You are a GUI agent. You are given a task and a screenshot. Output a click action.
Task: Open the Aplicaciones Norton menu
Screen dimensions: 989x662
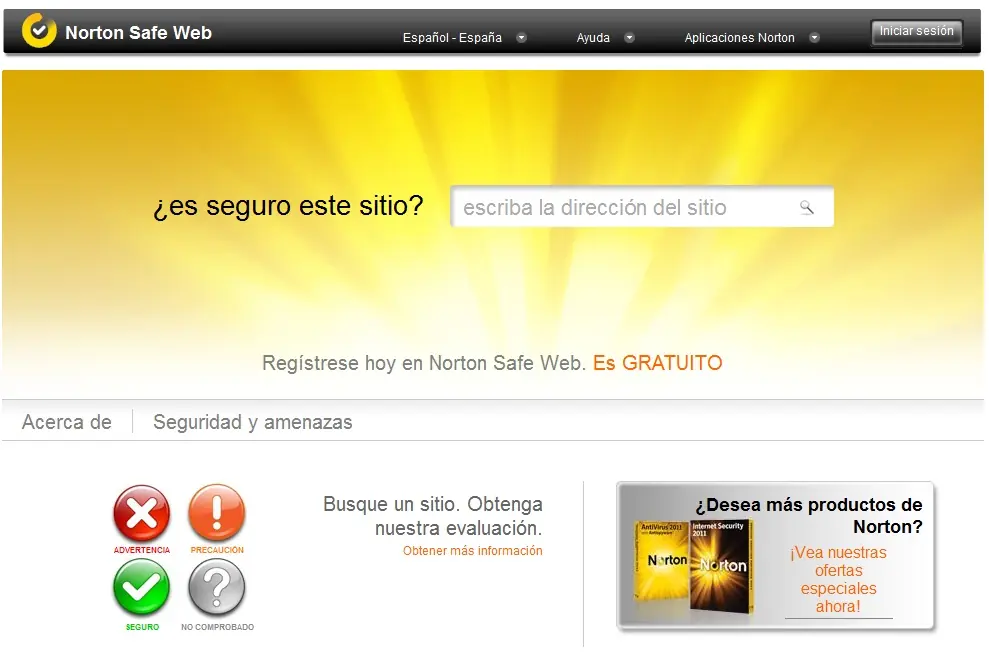739,38
